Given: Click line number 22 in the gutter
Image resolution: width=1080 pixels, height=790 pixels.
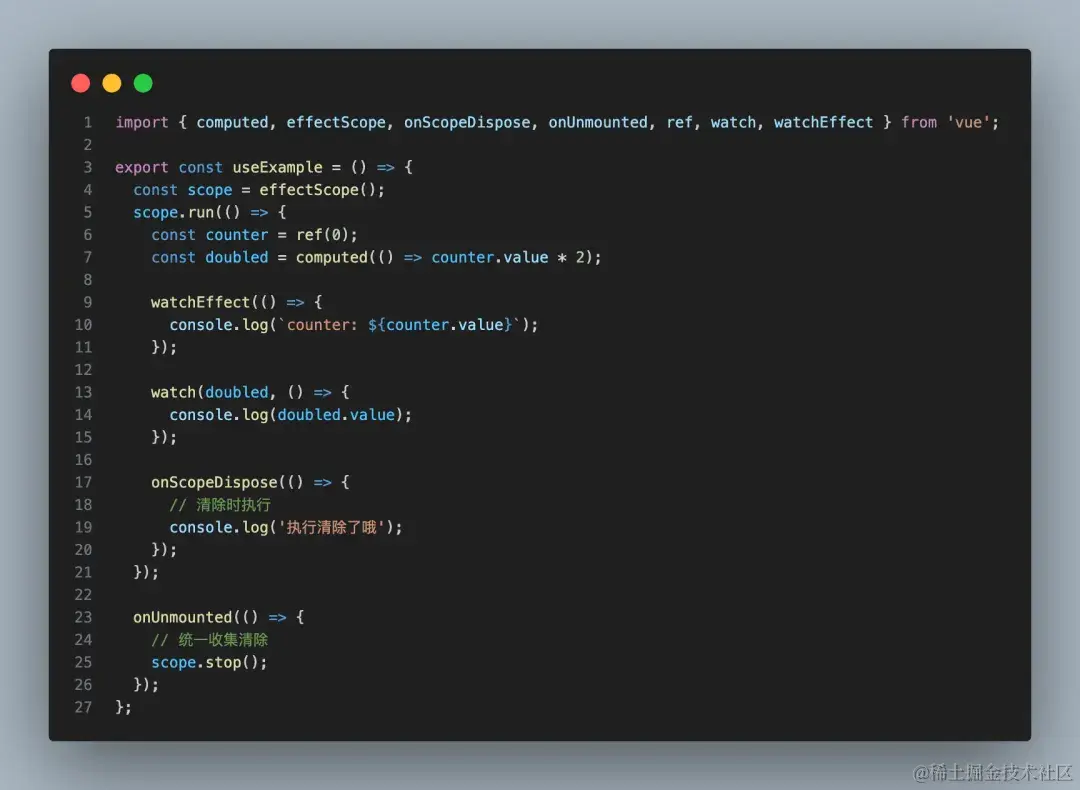Looking at the screenshot, I should click(83, 595).
